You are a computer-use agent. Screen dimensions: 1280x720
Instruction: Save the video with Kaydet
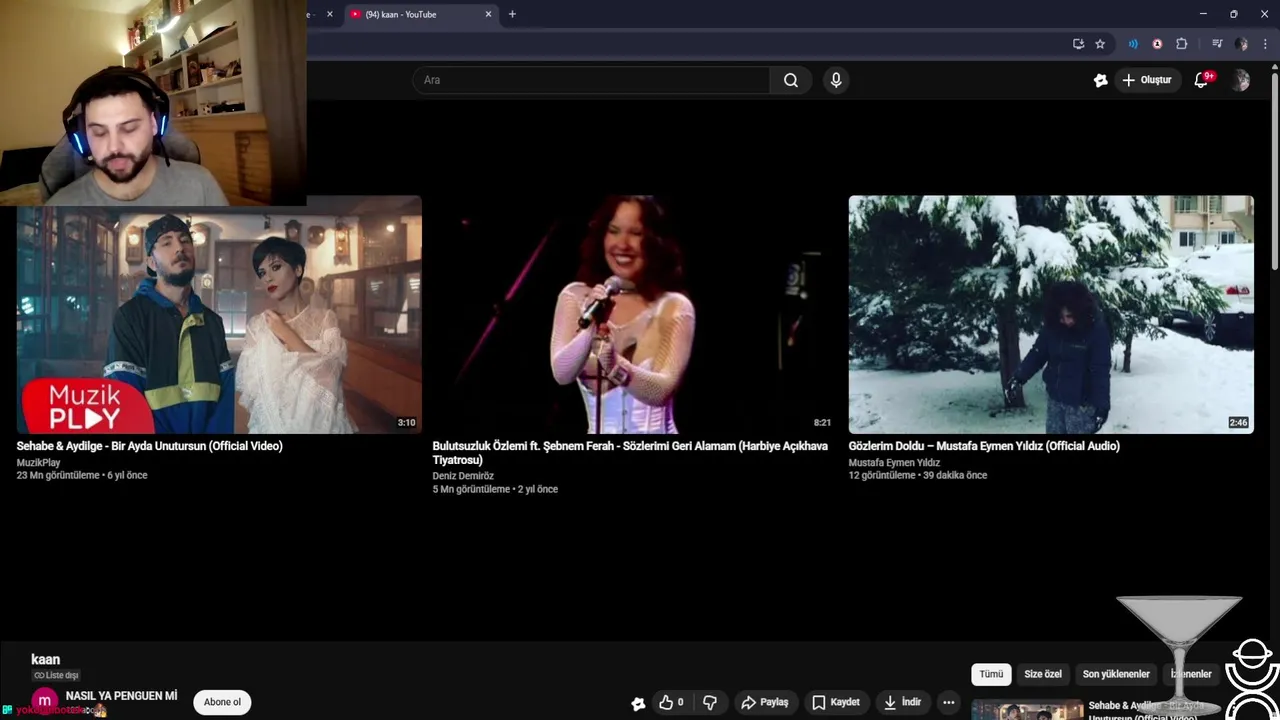(x=836, y=702)
